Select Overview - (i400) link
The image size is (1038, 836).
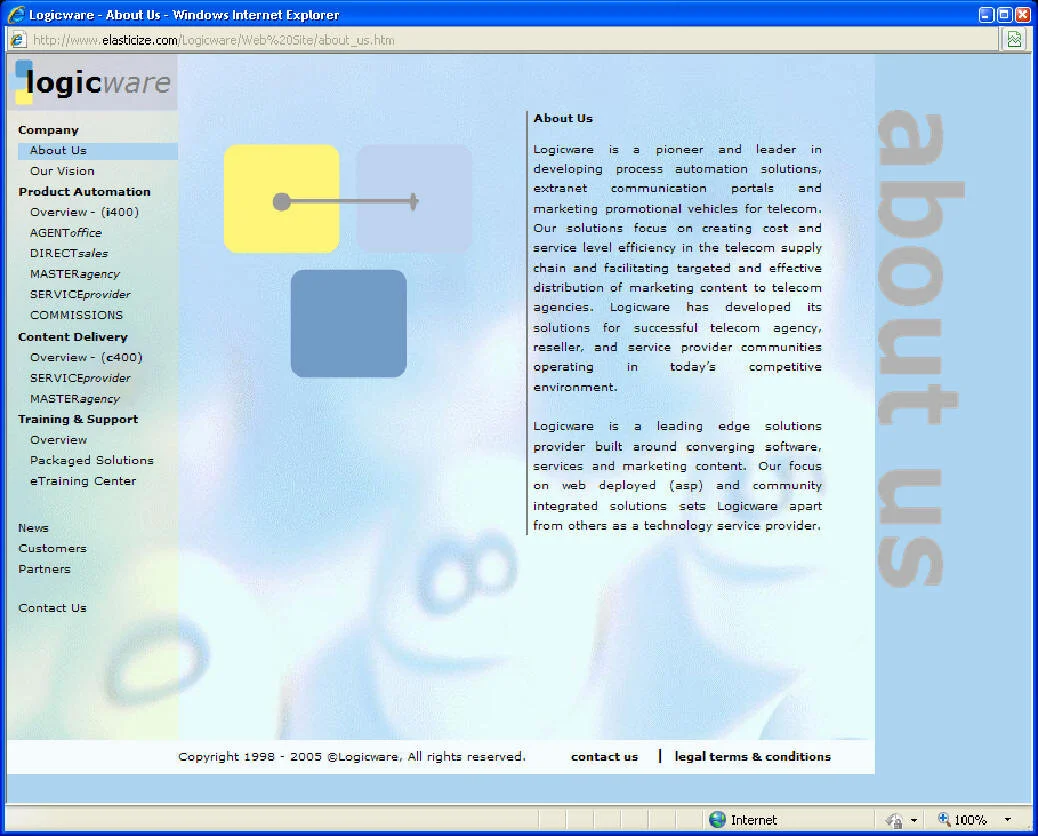click(x=84, y=212)
